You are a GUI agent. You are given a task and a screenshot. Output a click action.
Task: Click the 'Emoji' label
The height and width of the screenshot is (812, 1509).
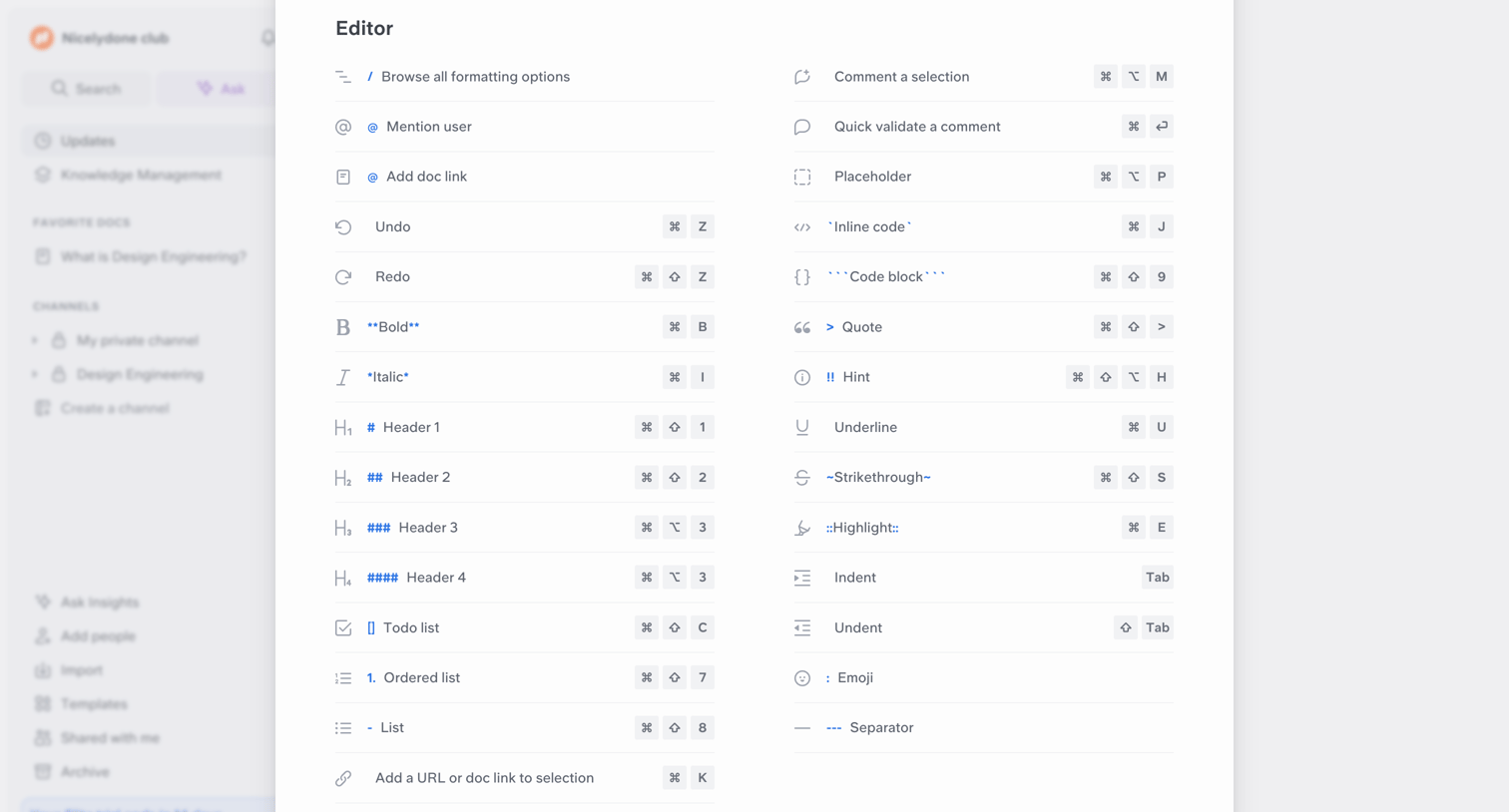tap(855, 678)
